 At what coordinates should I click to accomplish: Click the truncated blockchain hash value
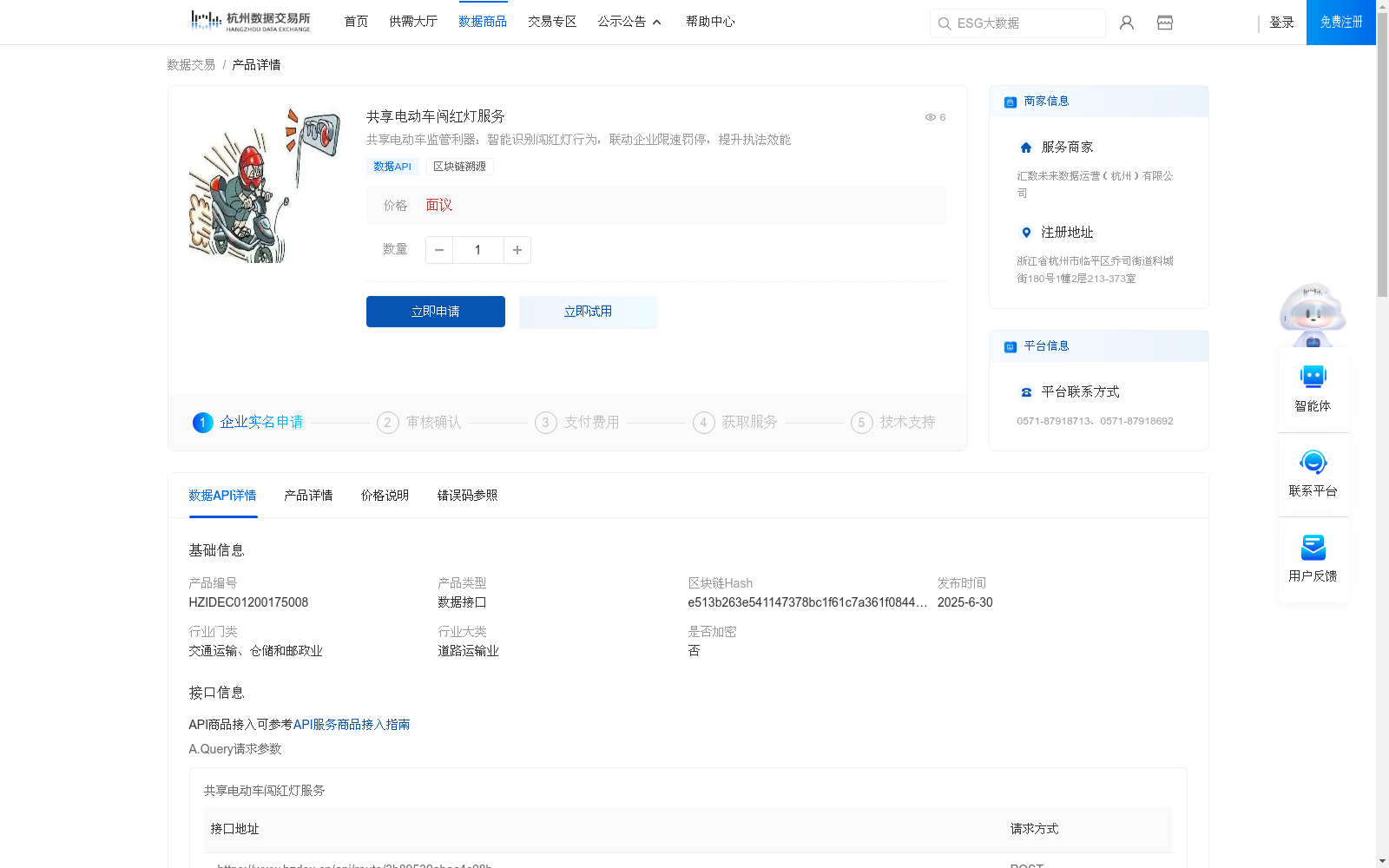807,602
